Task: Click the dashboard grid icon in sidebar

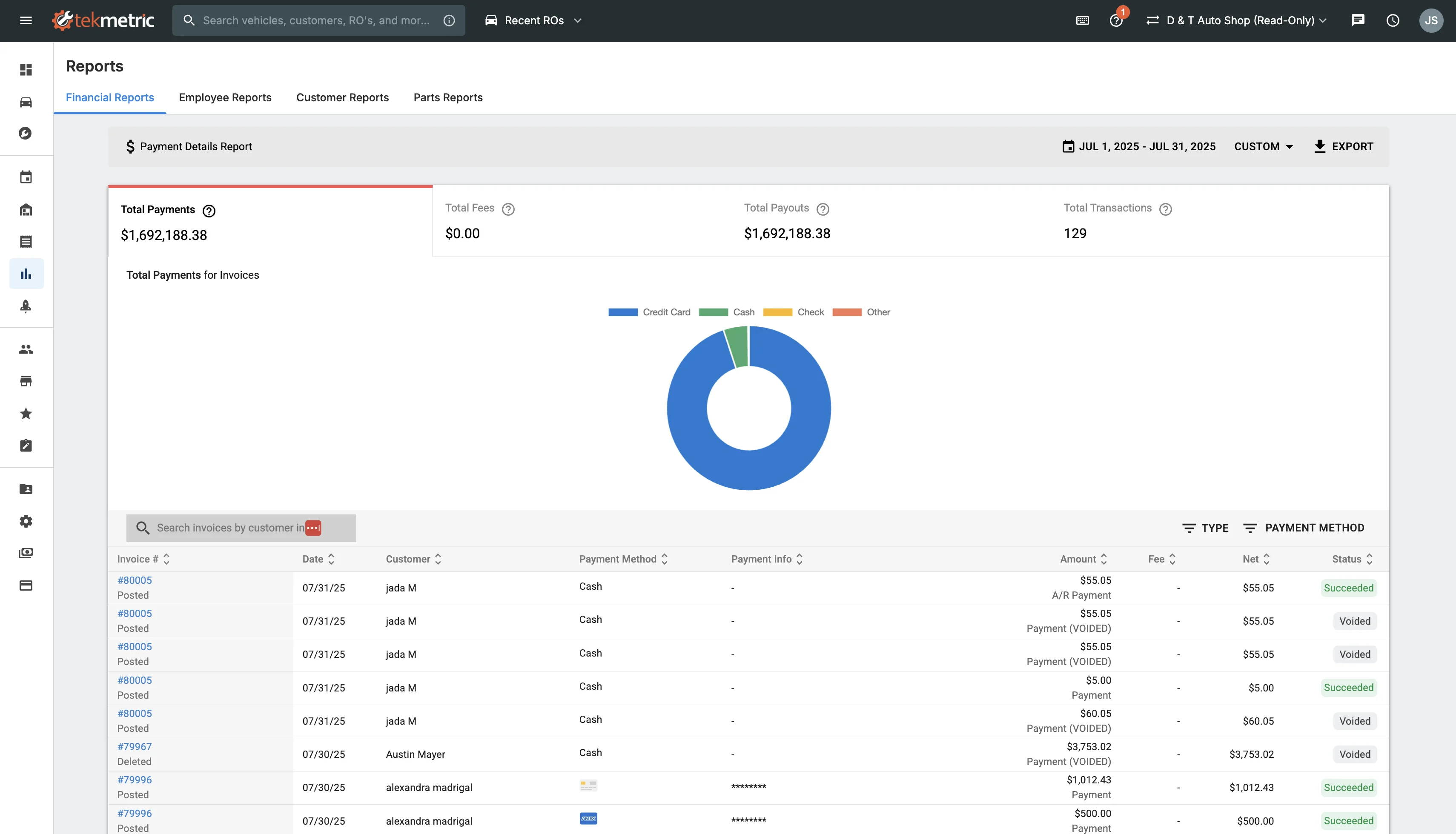Action: 26,70
